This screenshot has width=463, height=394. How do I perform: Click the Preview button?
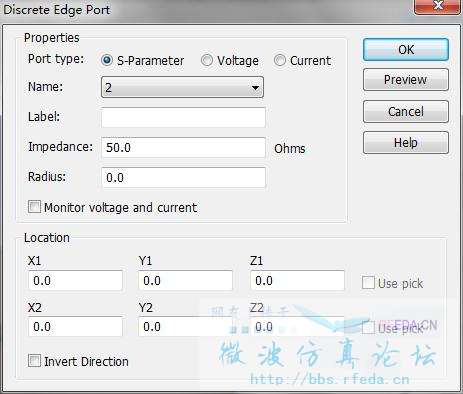(x=406, y=80)
